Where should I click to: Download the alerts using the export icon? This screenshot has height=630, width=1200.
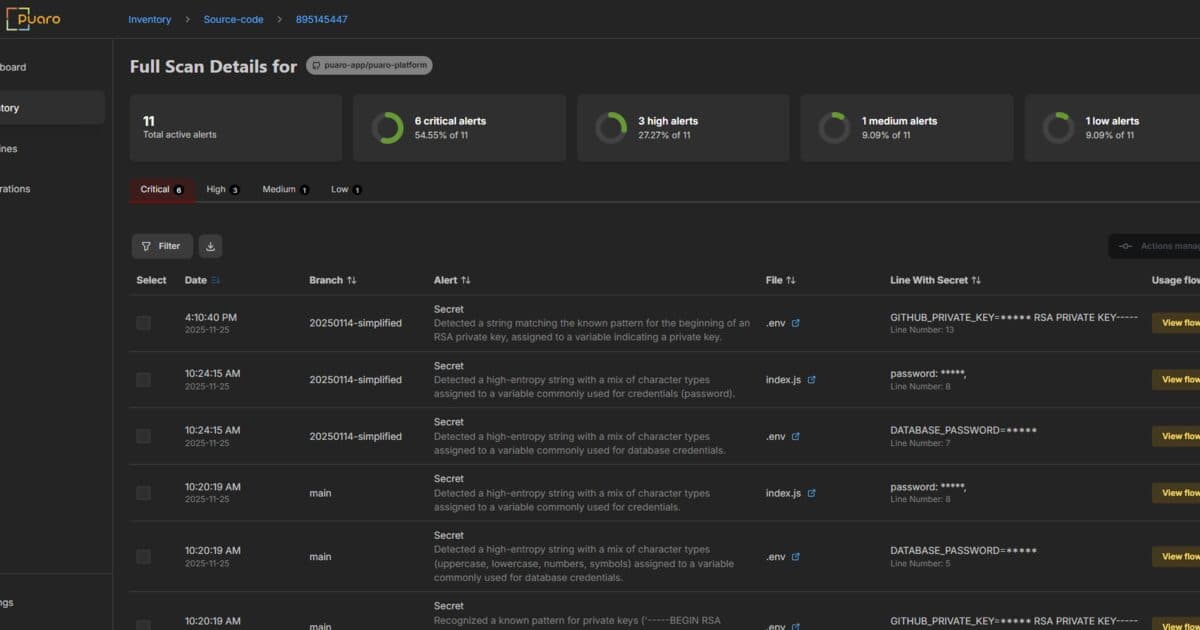tap(210, 246)
